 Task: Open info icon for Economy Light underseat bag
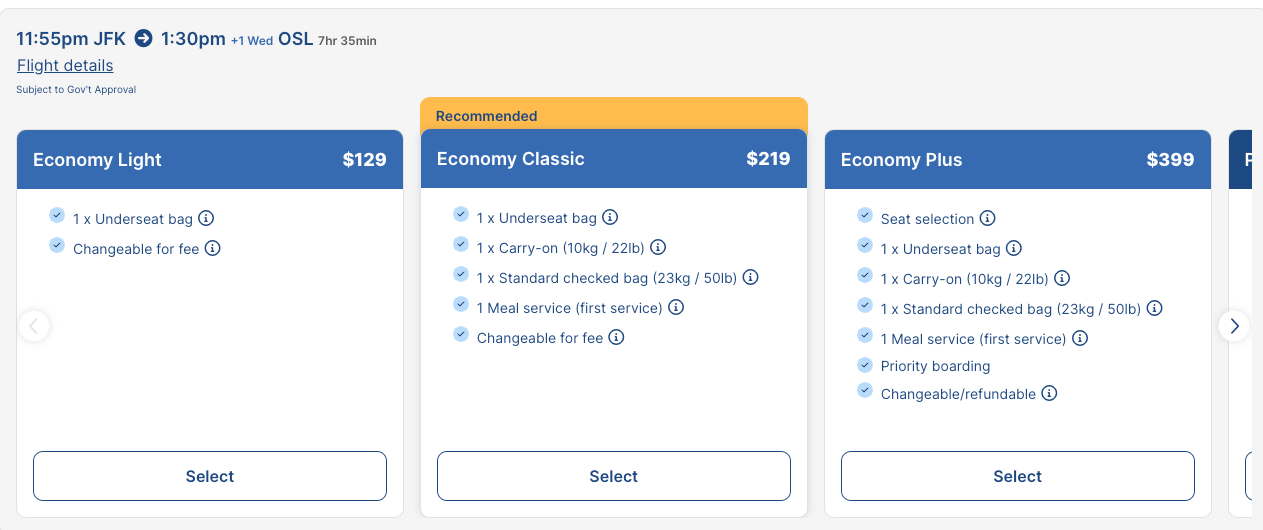(x=206, y=218)
